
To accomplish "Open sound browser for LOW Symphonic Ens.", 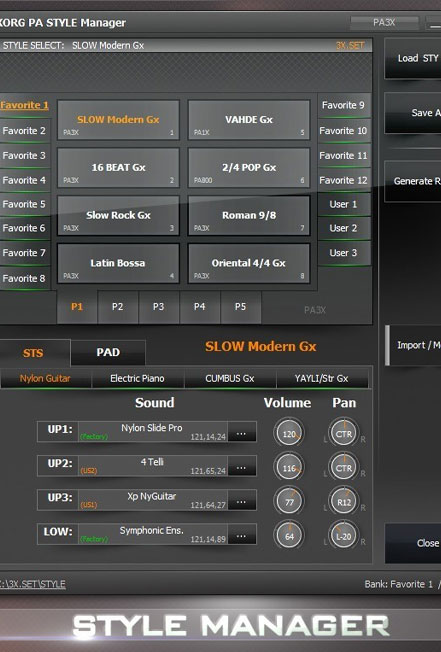I will pos(241,535).
